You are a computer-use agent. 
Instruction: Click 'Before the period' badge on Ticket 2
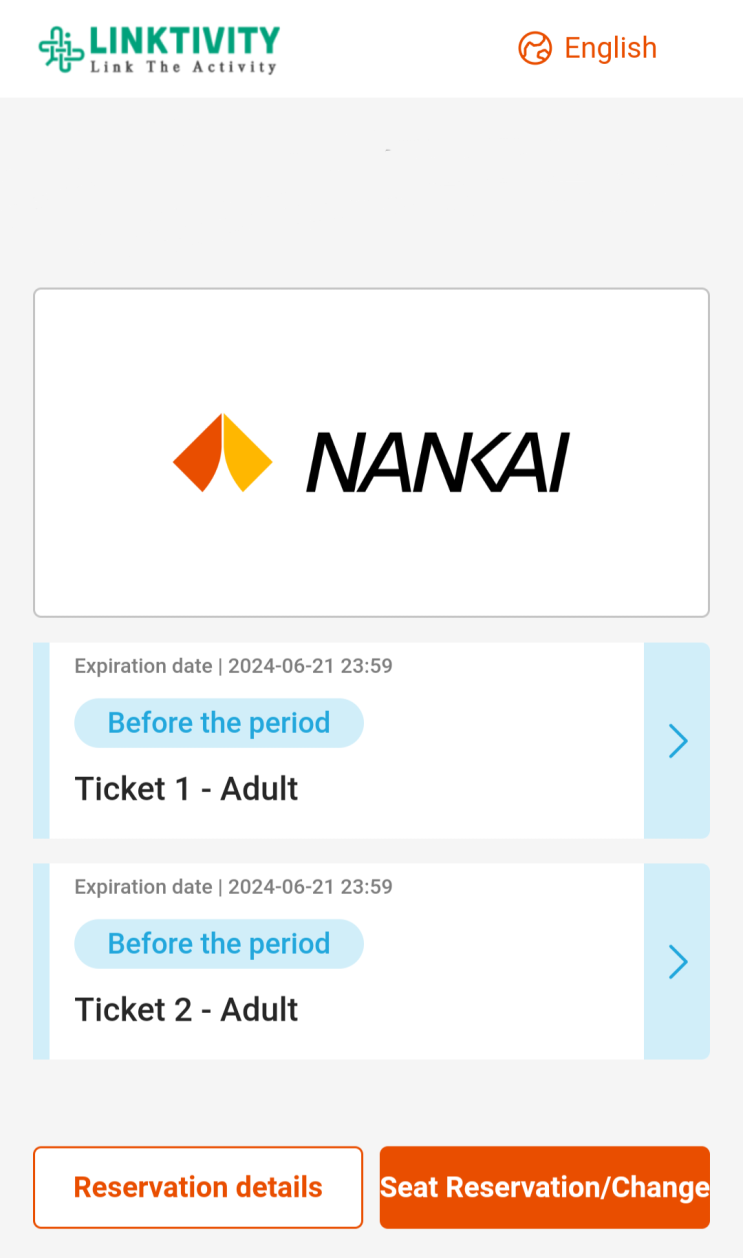pyautogui.click(x=219, y=944)
